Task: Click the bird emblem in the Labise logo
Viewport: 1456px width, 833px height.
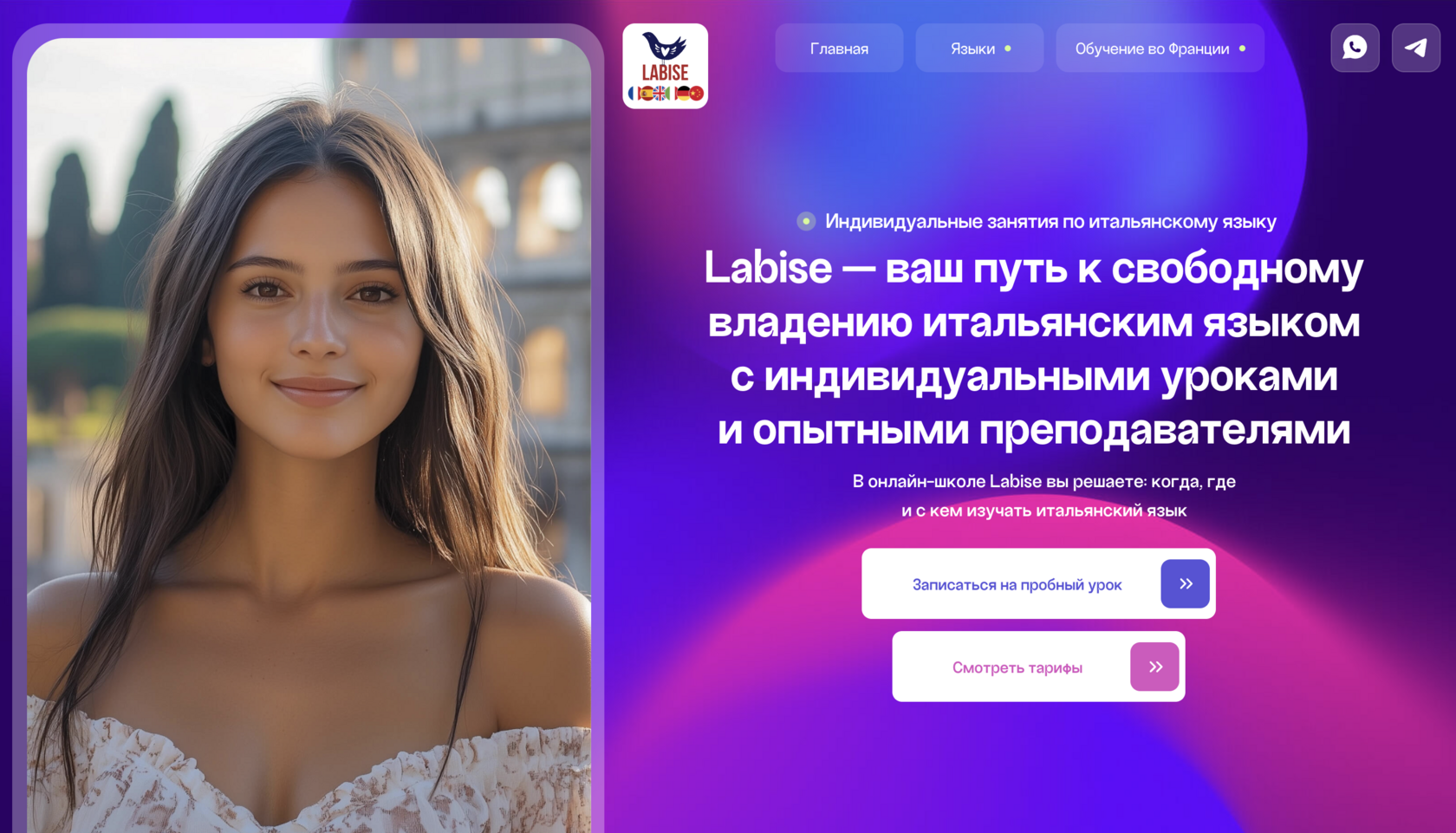Action: pyautogui.click(x=665, y=46)
